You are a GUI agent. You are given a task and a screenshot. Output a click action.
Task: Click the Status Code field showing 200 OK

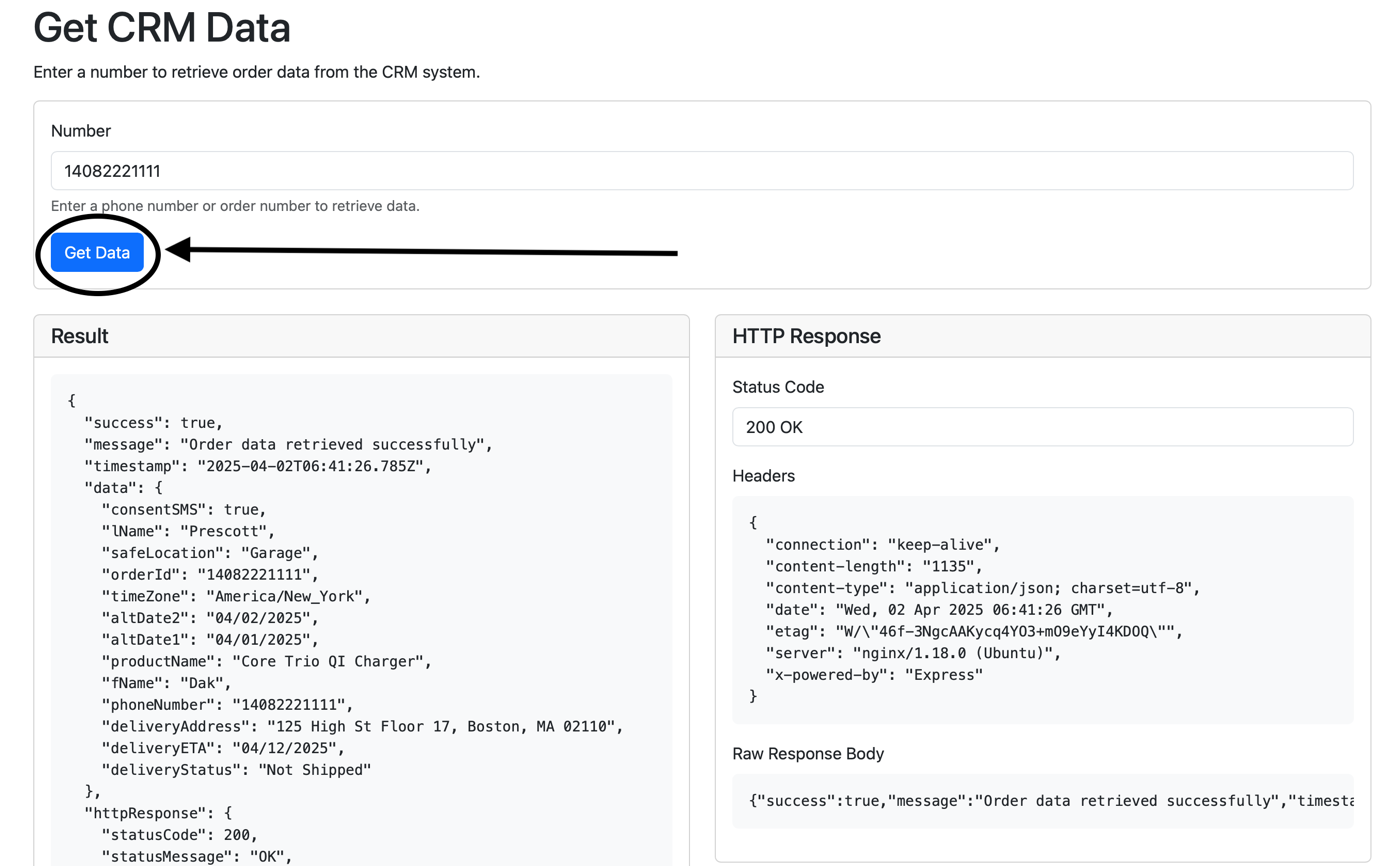(1042, 427)
